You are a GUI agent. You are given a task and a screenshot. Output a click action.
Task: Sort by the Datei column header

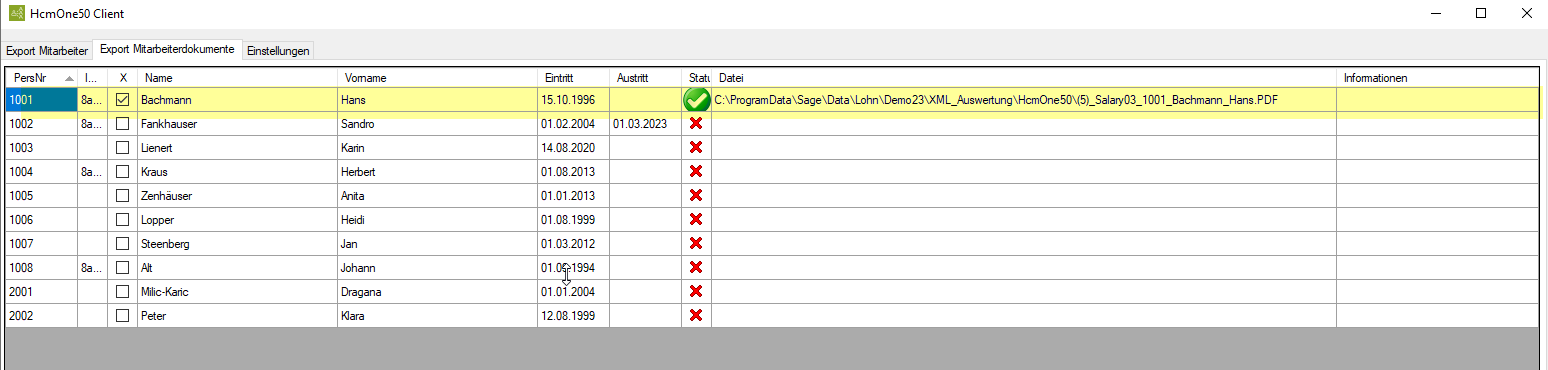[1024, 77]
